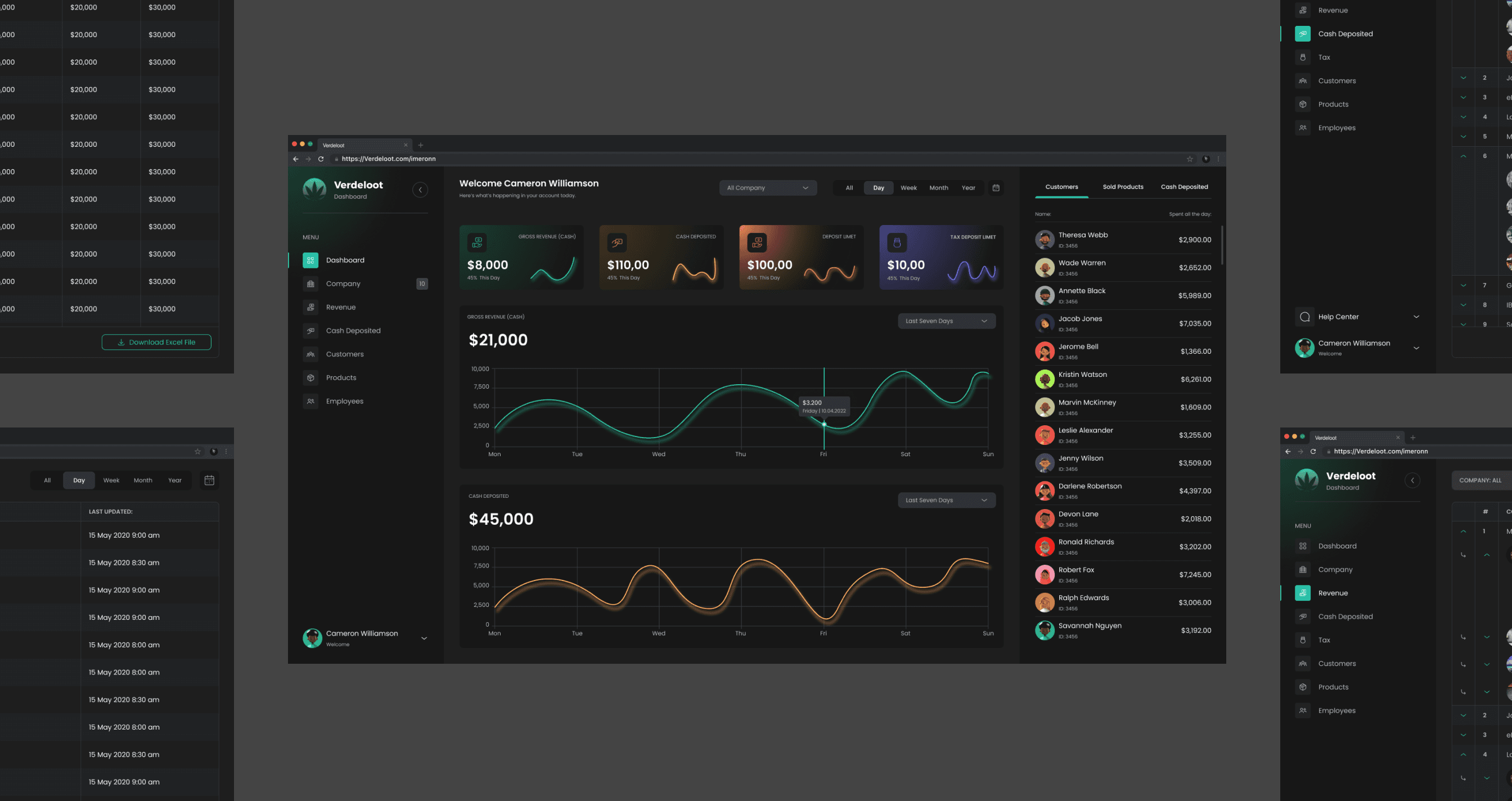
Task: Open Customers in the main dashboard sidebar
Action: (x=345, y=354)
